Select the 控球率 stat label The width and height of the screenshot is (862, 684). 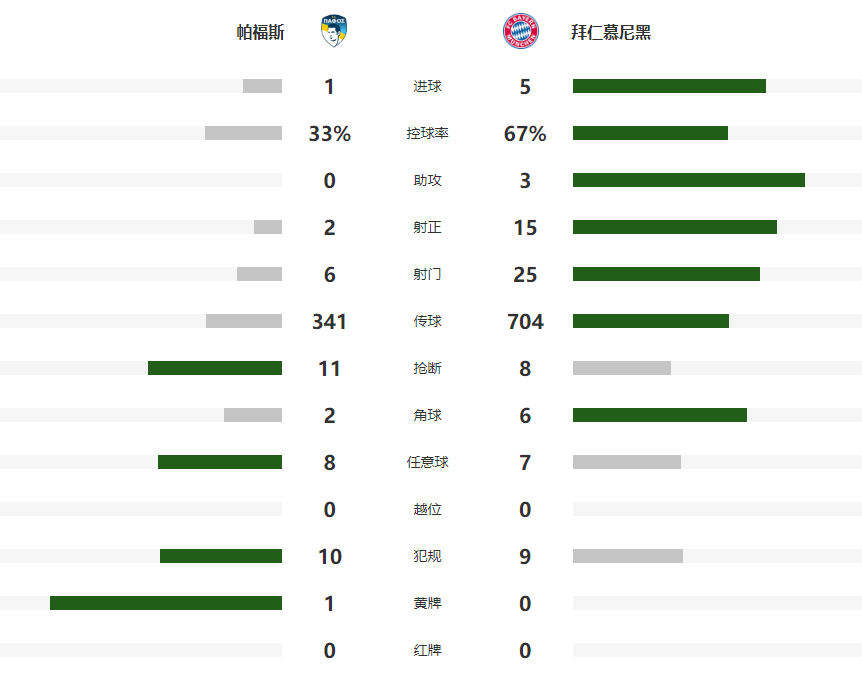point(427,134)
